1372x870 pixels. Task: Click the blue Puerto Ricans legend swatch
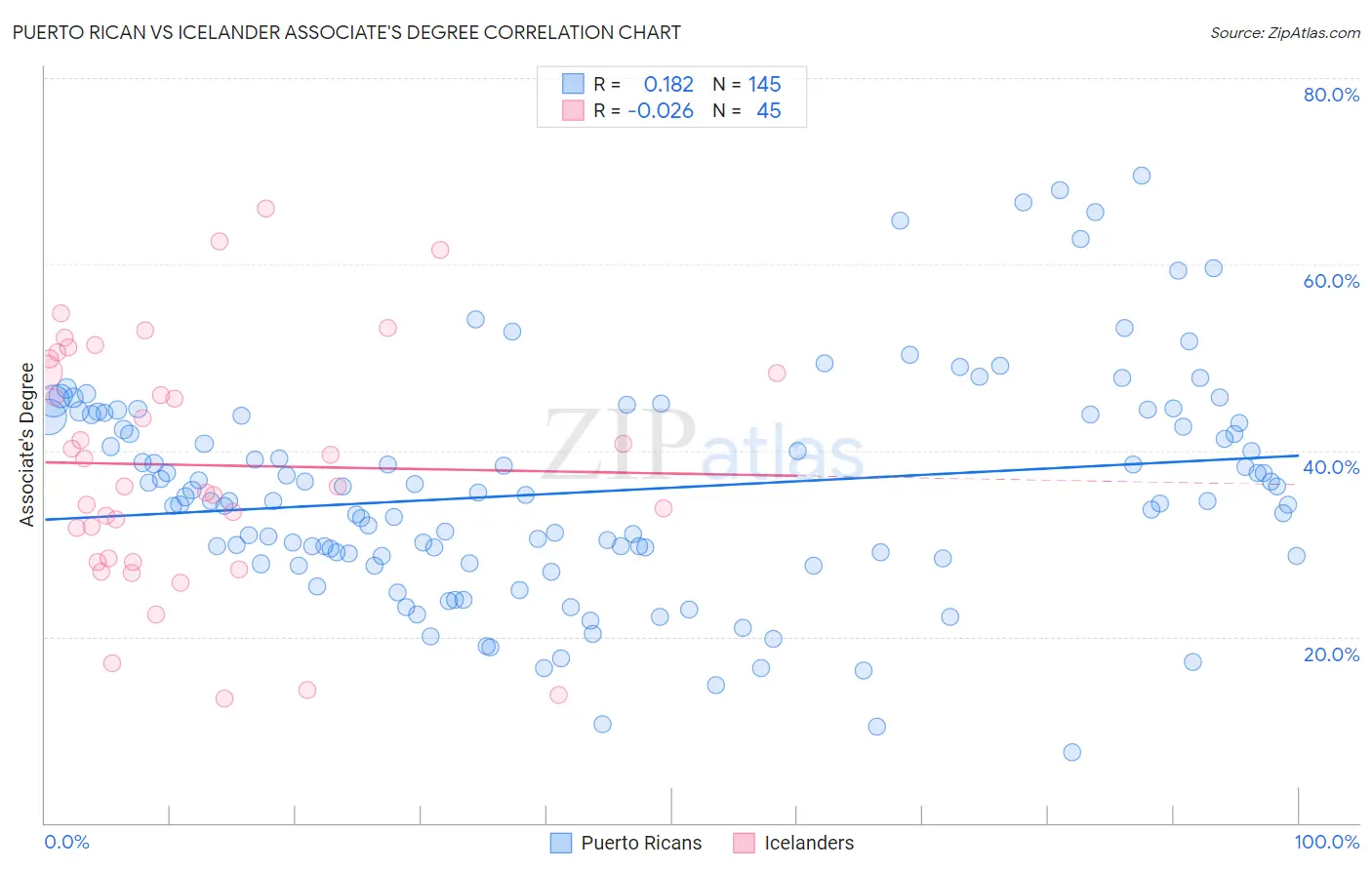pos(560,843)
